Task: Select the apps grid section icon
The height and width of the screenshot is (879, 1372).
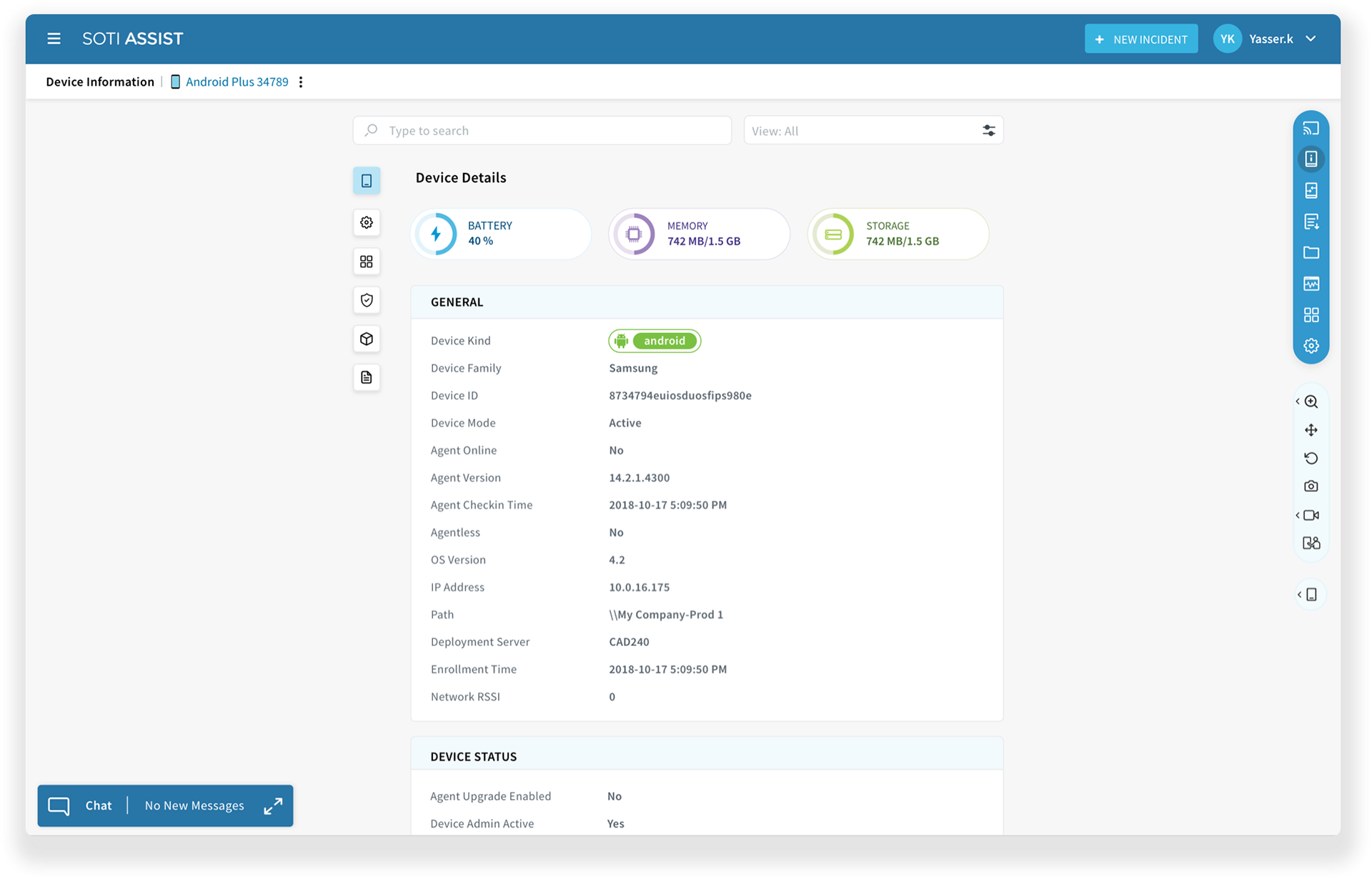Action: coord(367,262)
